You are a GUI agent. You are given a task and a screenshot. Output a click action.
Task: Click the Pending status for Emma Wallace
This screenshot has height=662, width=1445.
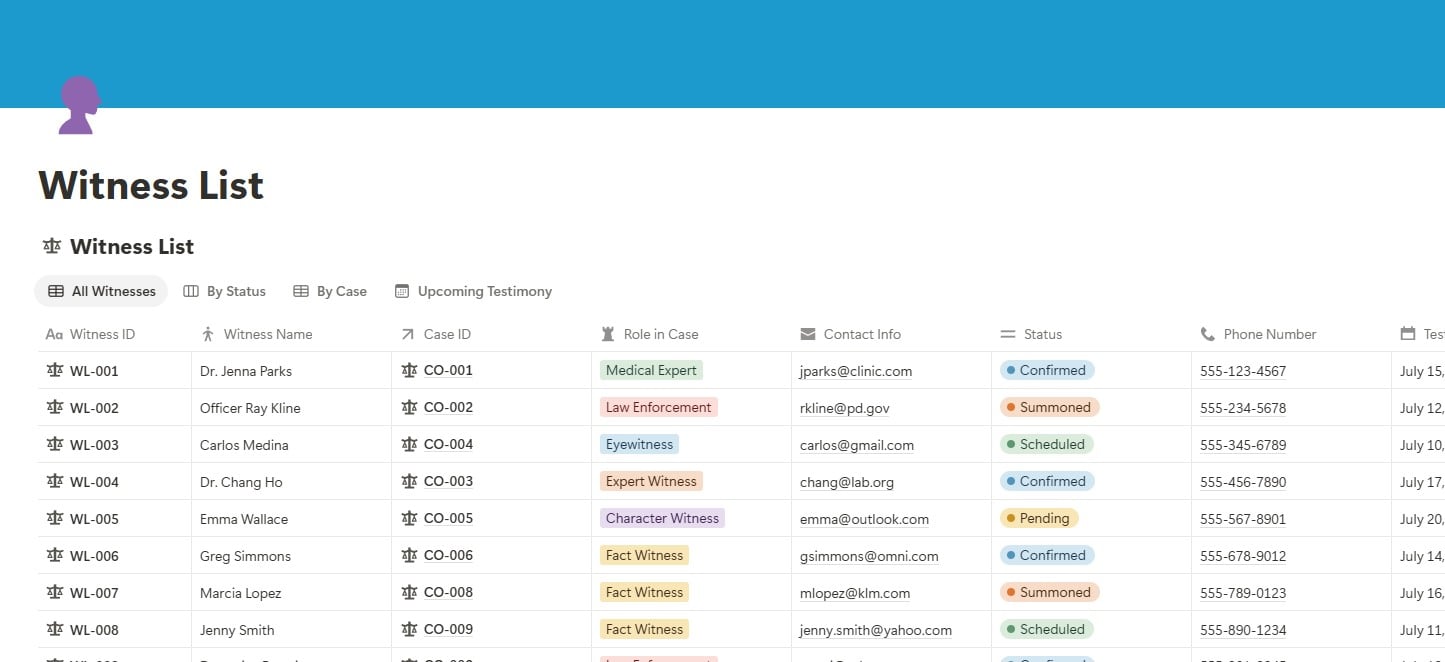1039,518
